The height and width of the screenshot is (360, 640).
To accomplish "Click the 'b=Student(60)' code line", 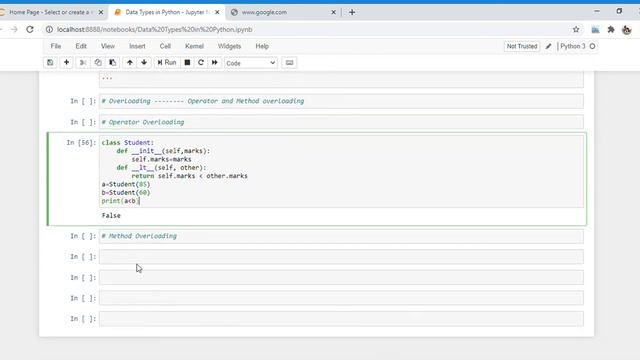I will coord(126,193).
